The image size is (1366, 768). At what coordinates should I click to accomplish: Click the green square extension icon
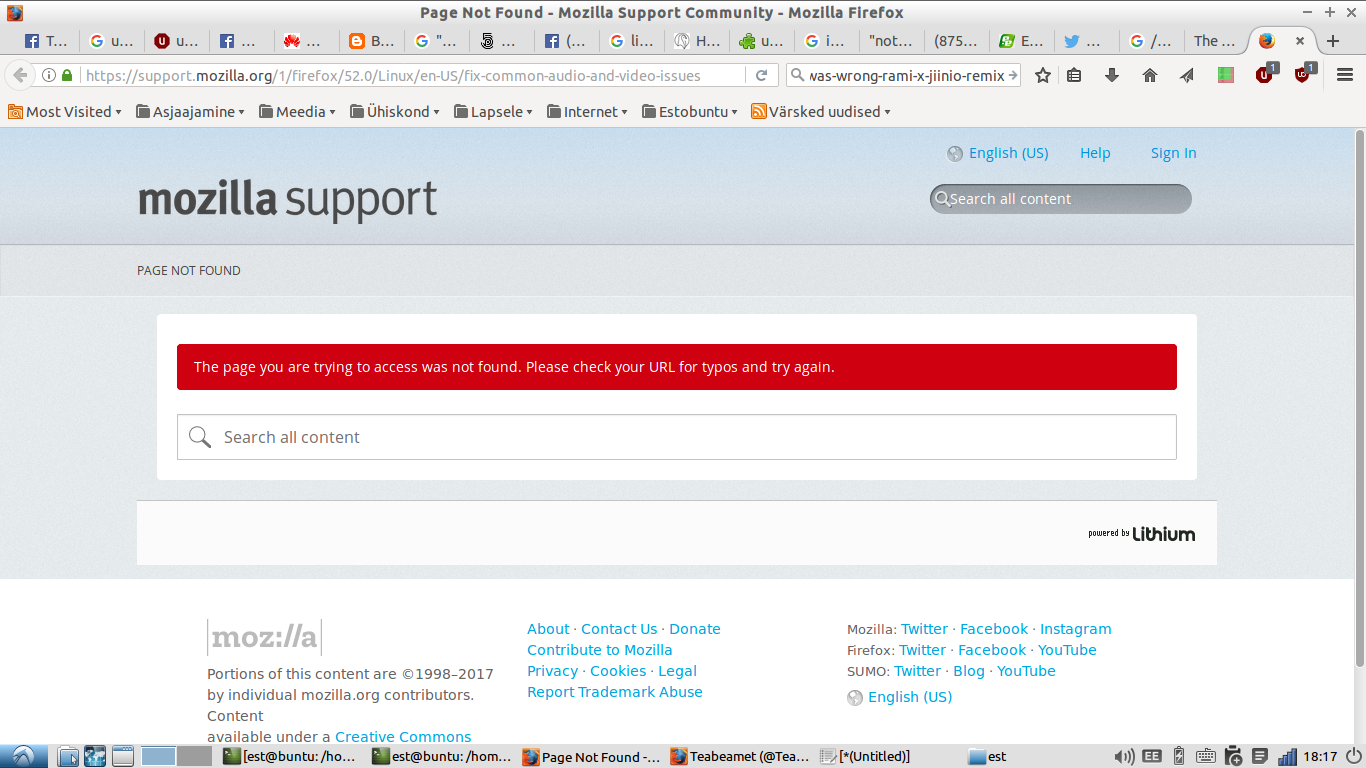1225,75
